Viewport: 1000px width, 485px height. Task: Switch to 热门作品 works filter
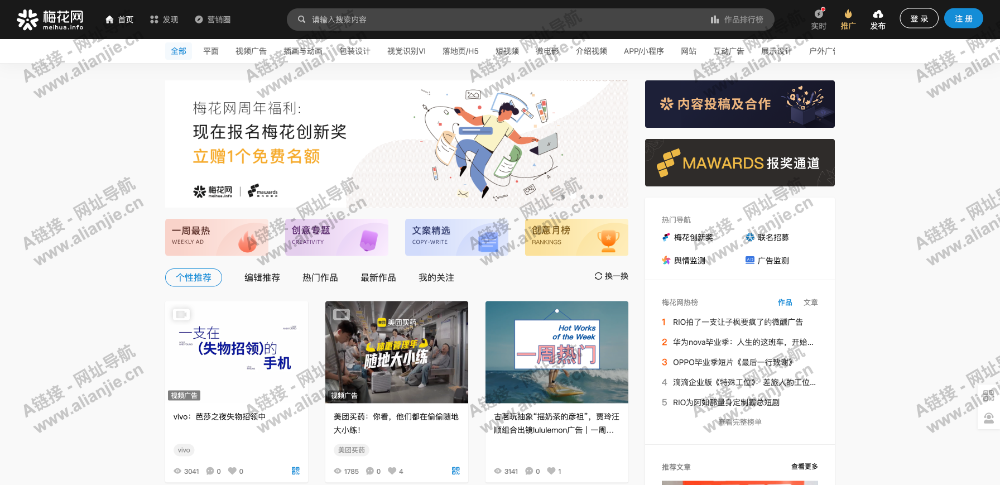[x=320, y=278]
